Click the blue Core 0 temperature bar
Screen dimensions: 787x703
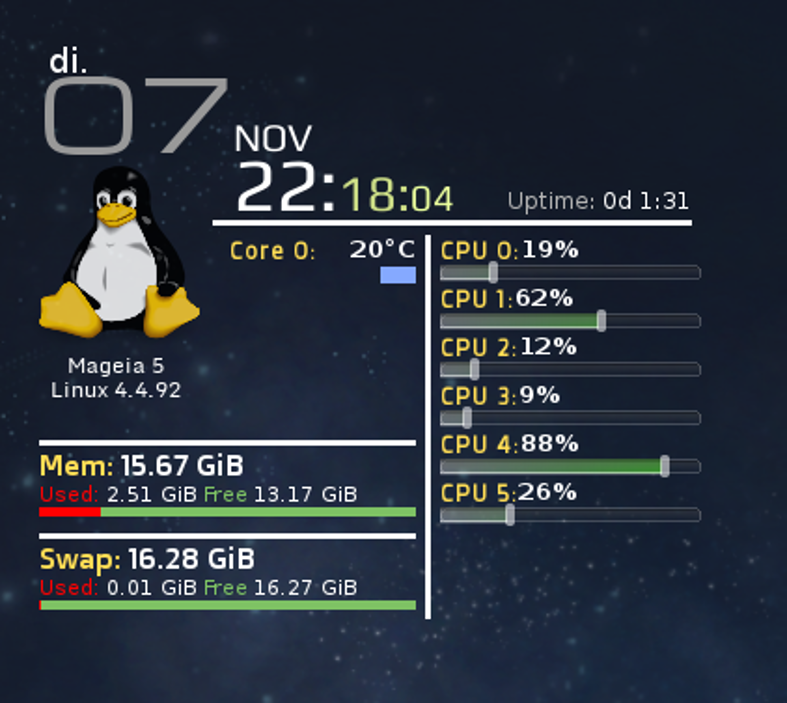point(398,275)
